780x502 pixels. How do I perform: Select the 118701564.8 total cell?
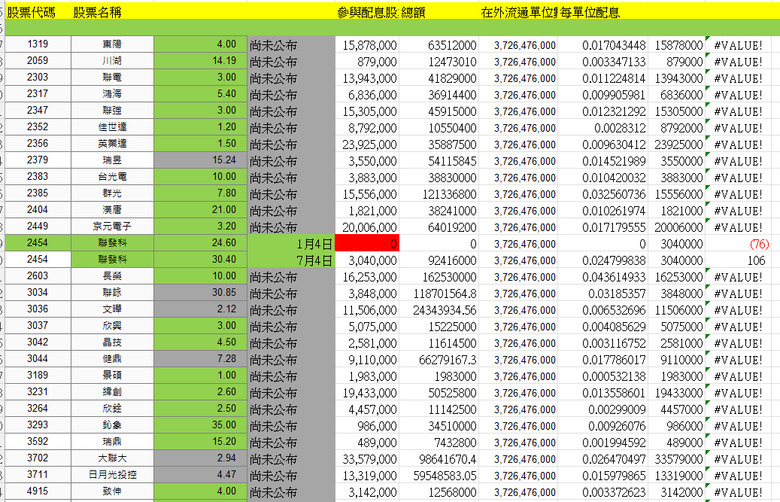click(x=439, y=294)
